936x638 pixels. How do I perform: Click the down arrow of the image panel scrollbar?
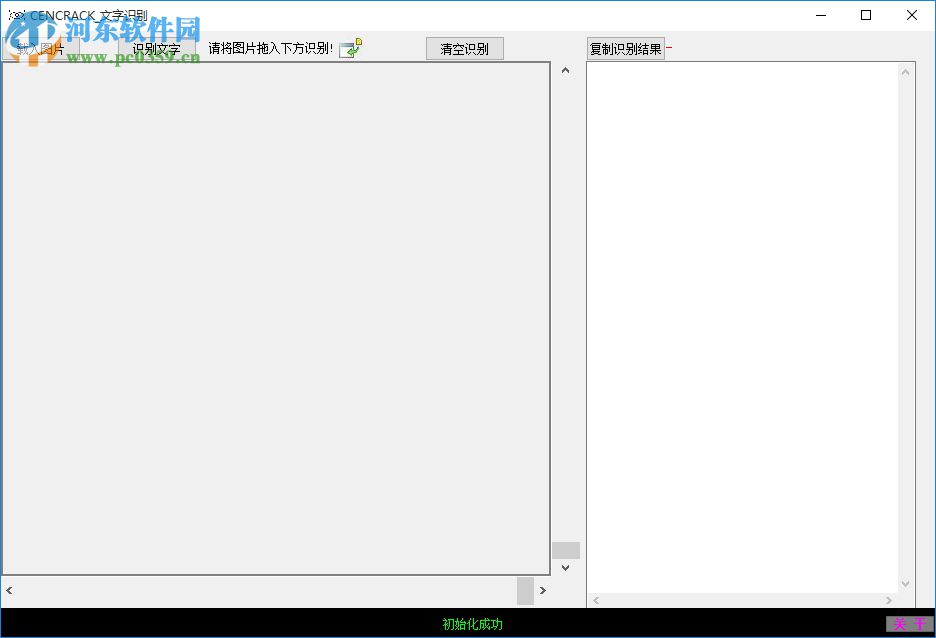pyautogui.click(x=565, y=567)
